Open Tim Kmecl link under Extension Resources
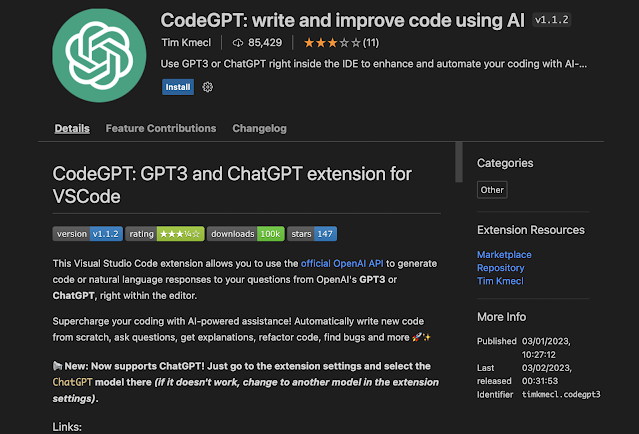Image resolution: width=639 pixels, height=434 pixels. pos(500,281)
